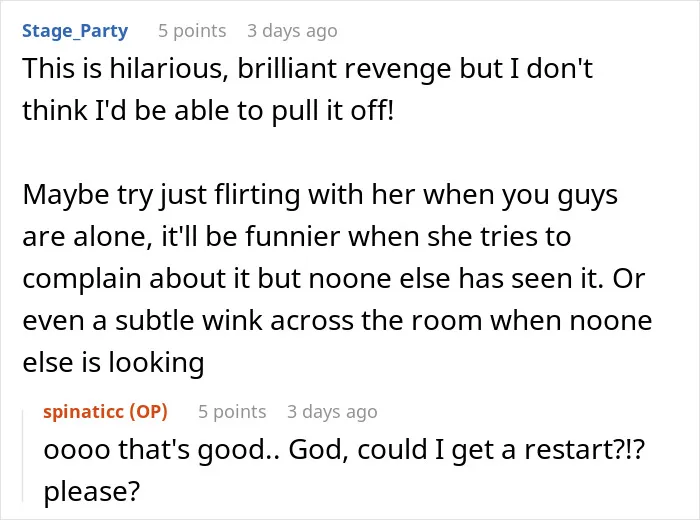Click the word "please?" in the reply
This screenshot has width=700, height=520.
(92, 492)
